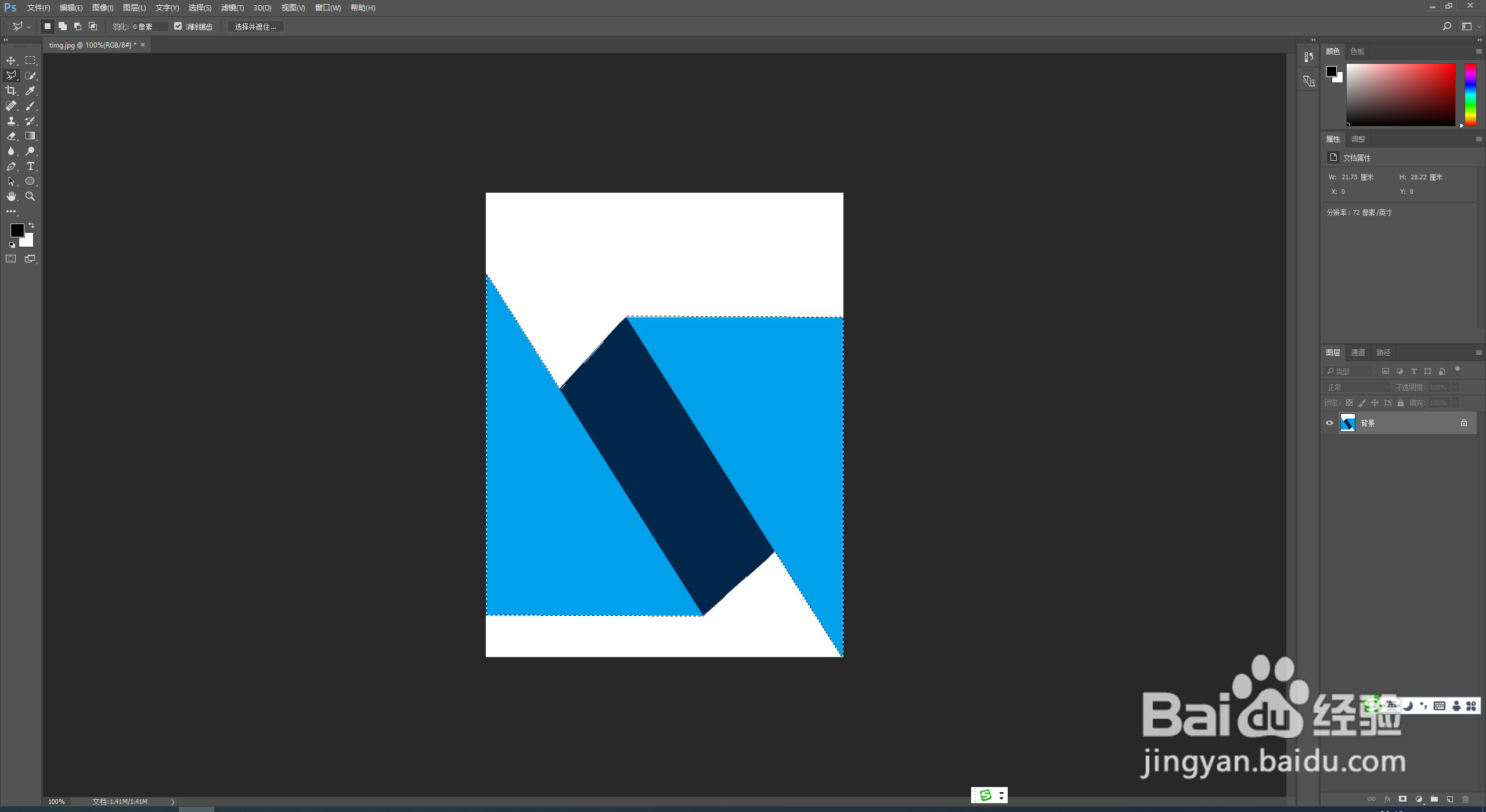The height and width of the screenshot is (812, 1486).
Task: Select the Eraser tool
Action: pos(11,136)
